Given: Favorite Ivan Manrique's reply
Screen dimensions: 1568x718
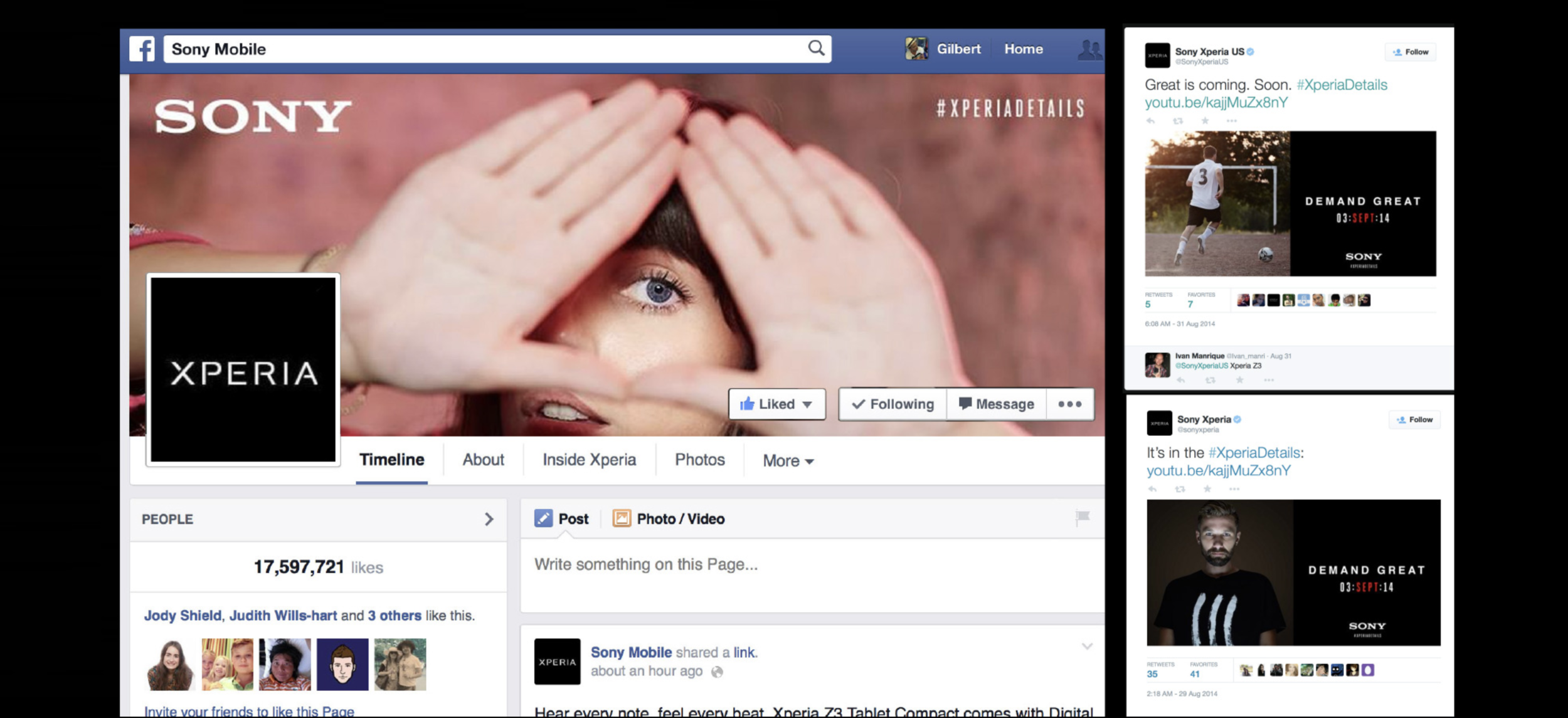Looking at the screenshot, I should (x=1239, y=380).
